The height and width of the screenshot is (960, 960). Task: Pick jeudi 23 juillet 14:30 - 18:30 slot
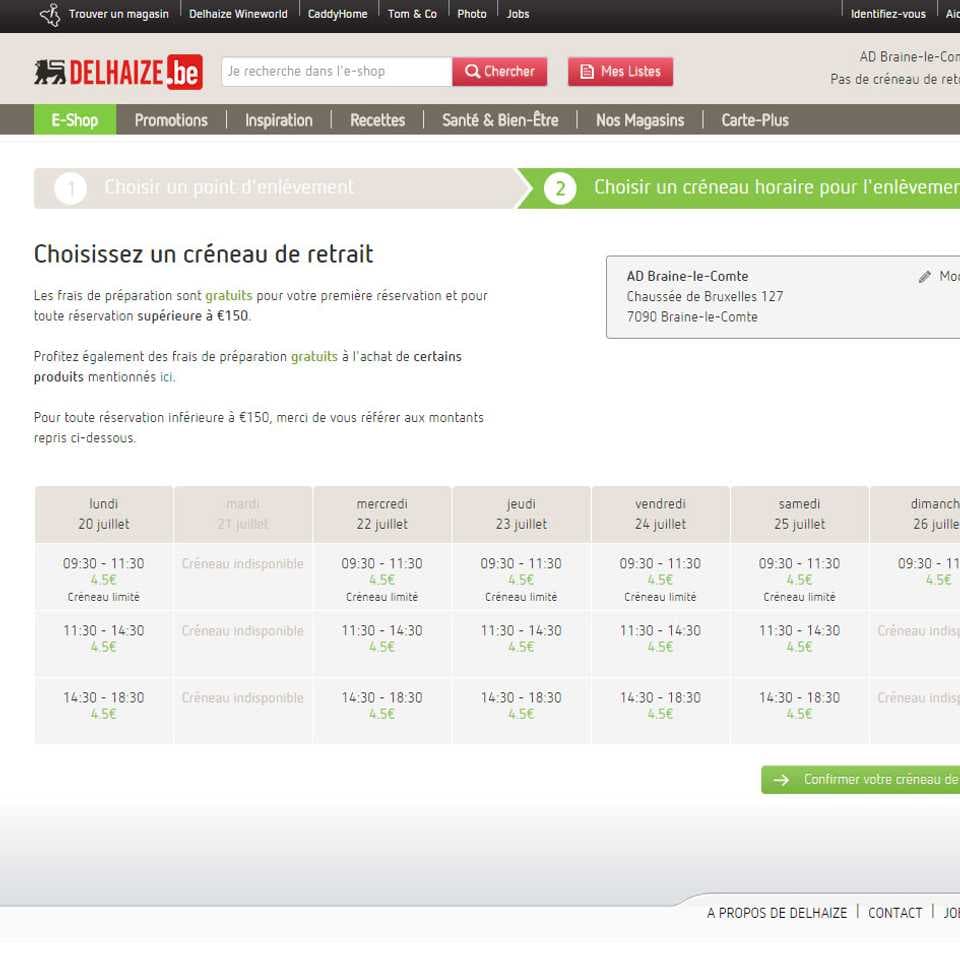521,711
